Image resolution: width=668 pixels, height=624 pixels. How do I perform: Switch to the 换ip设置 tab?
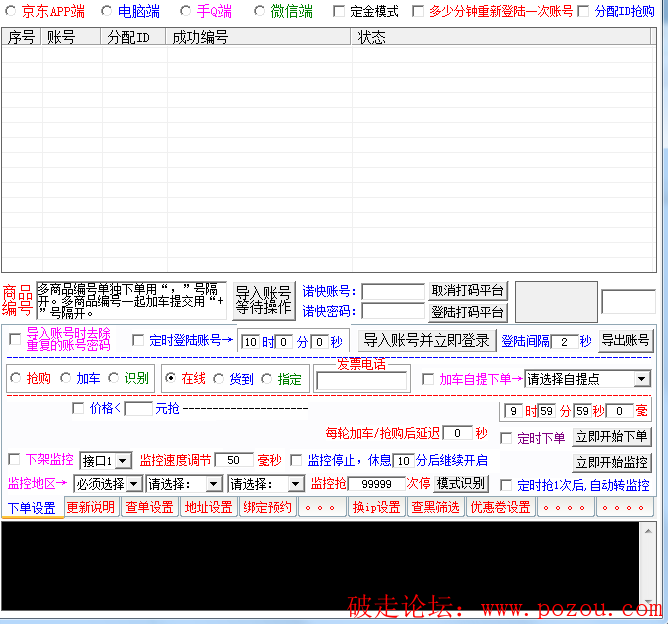[x=376, y=507]
